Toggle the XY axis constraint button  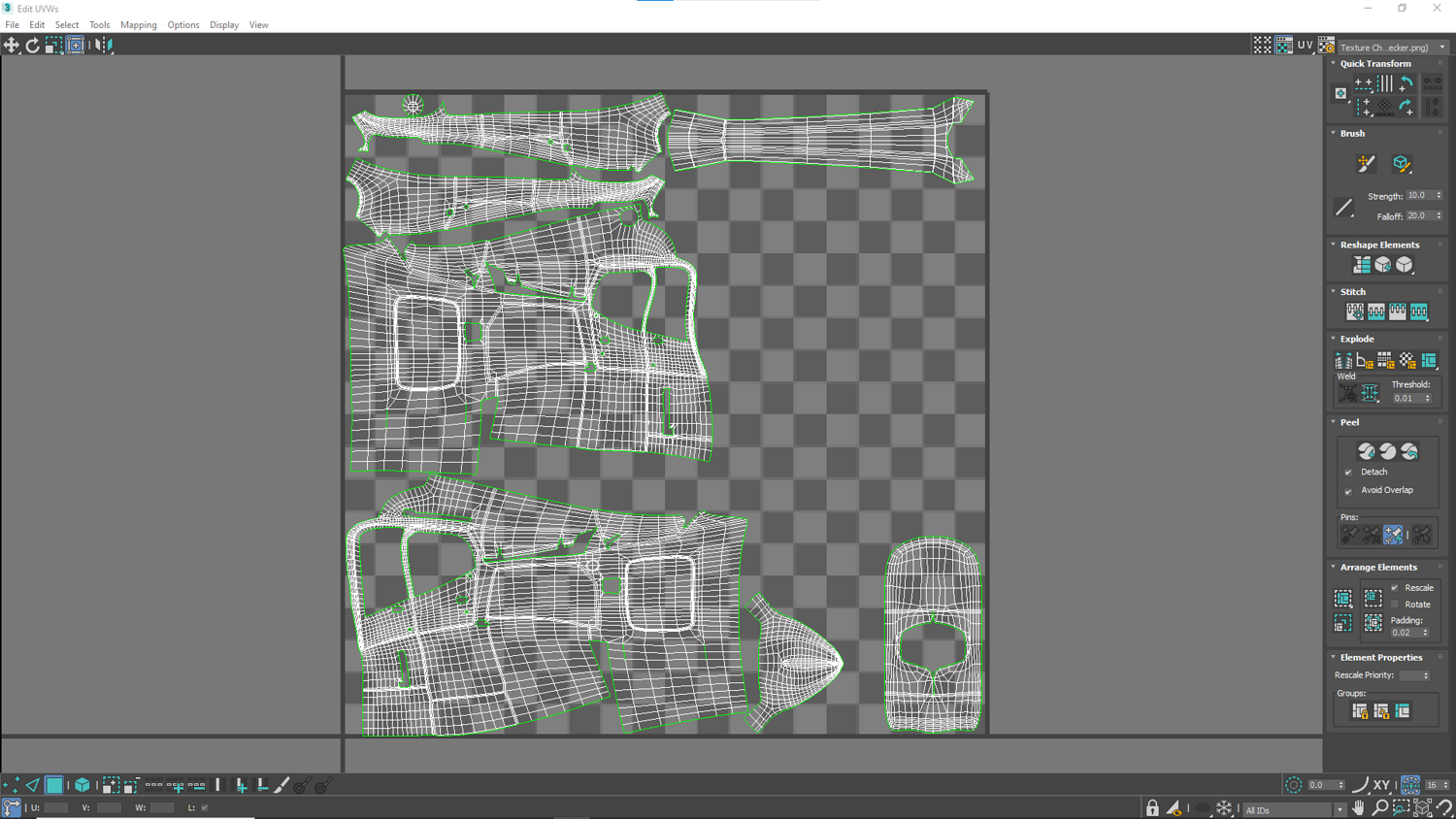click(1381, 785)
